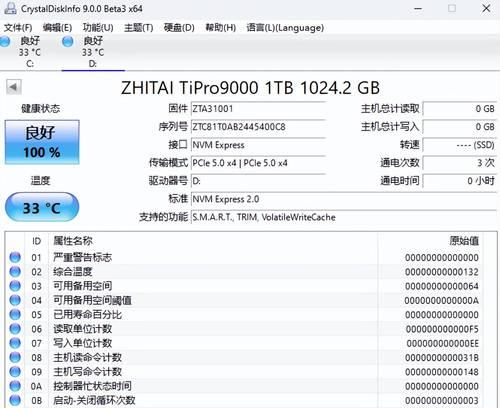Select the 主机写命令计数 attribute name
Viewport: 500px width, 408px height.
pyautogui.click(x=88, y=372)
